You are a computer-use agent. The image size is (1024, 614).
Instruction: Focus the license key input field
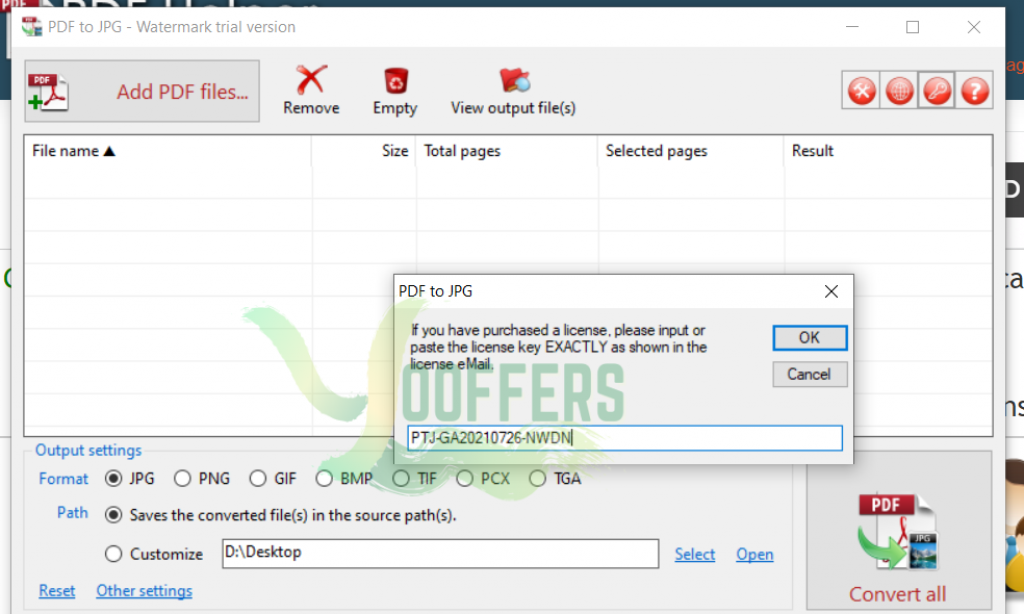[625, 438]
